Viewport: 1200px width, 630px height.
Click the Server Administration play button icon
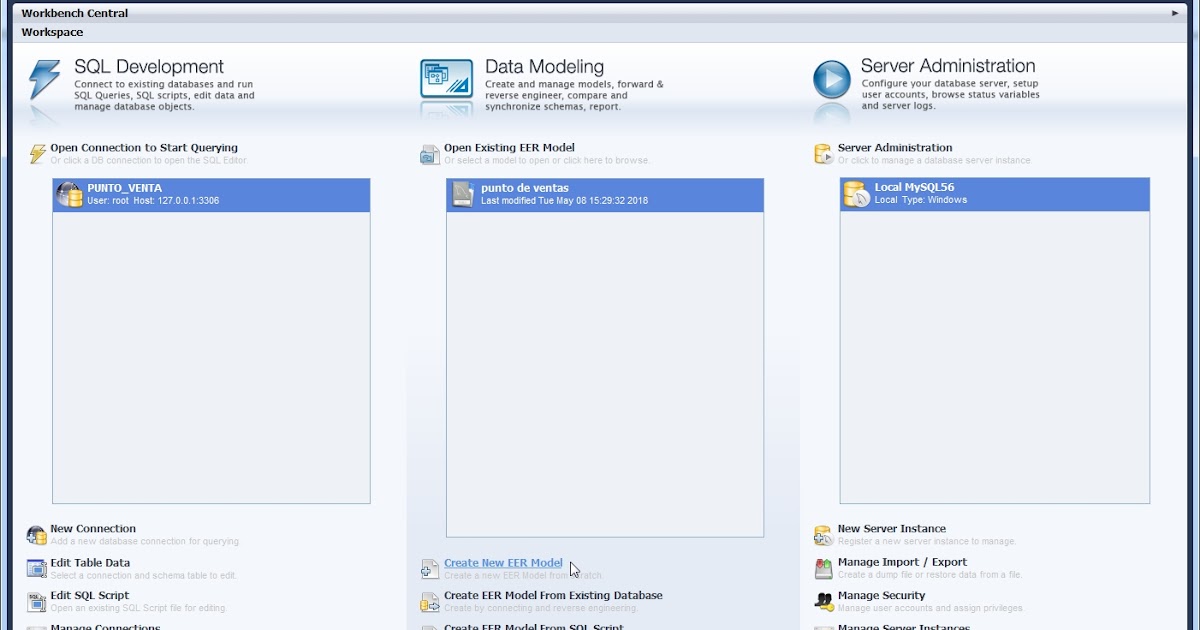(832, 79)
